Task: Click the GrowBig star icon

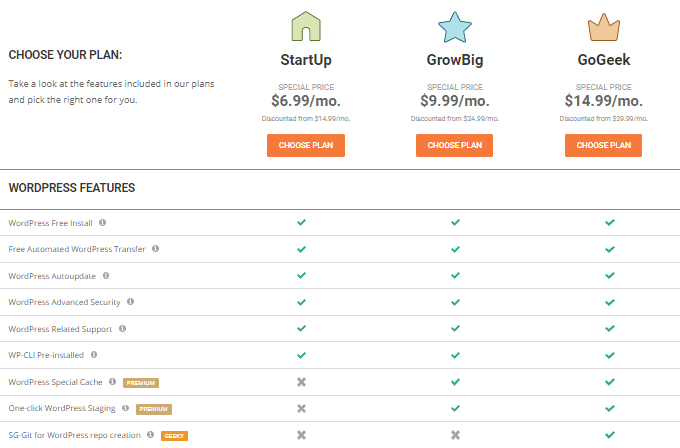Action: [454, 24]
